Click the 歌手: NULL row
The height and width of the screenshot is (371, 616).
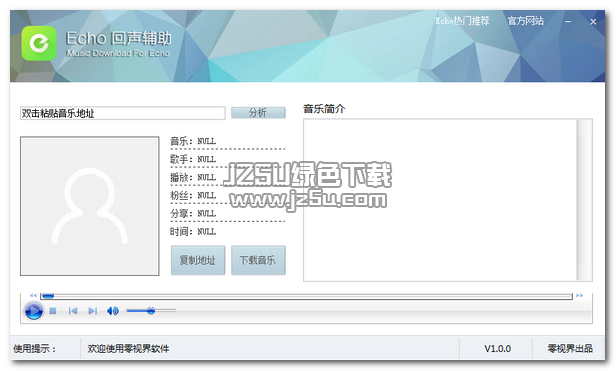click(x=193, y=159)
